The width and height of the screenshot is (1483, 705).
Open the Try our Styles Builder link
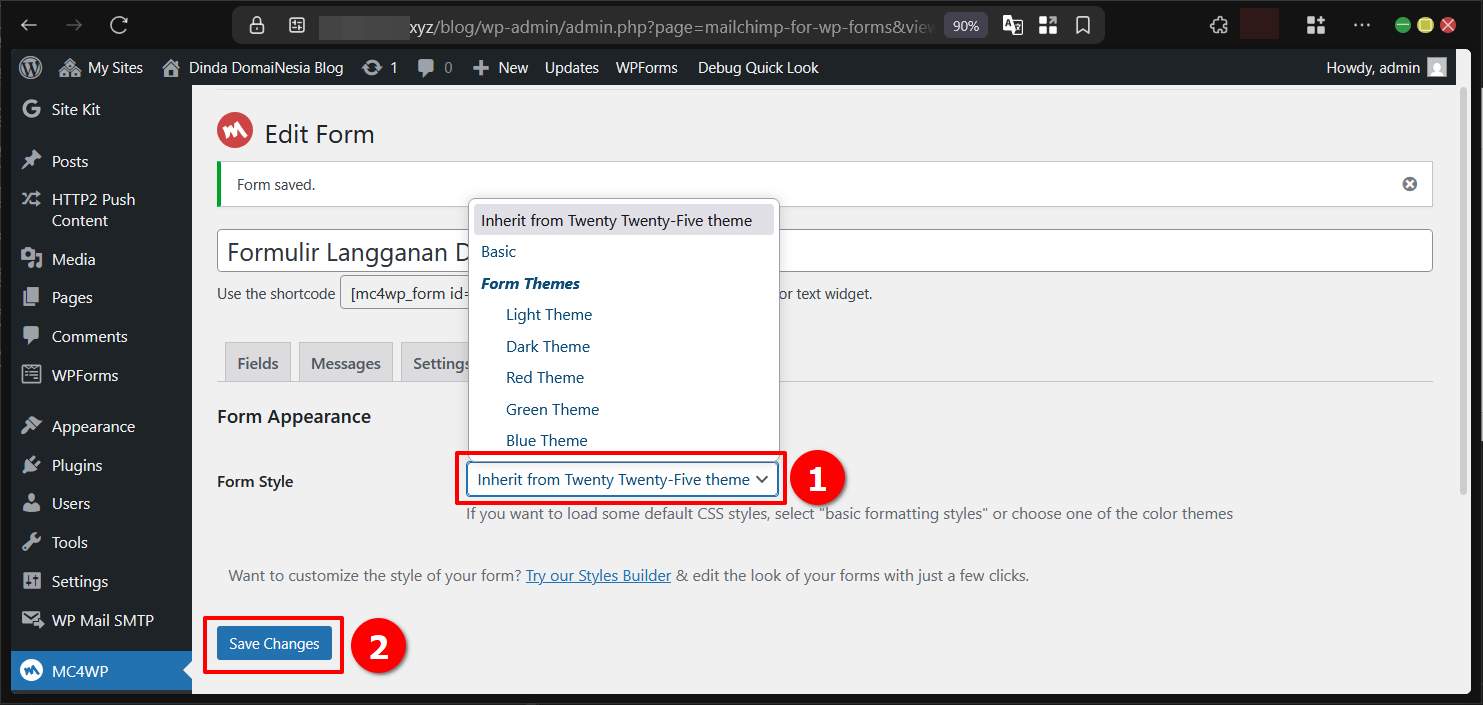(x=597, y=575)
